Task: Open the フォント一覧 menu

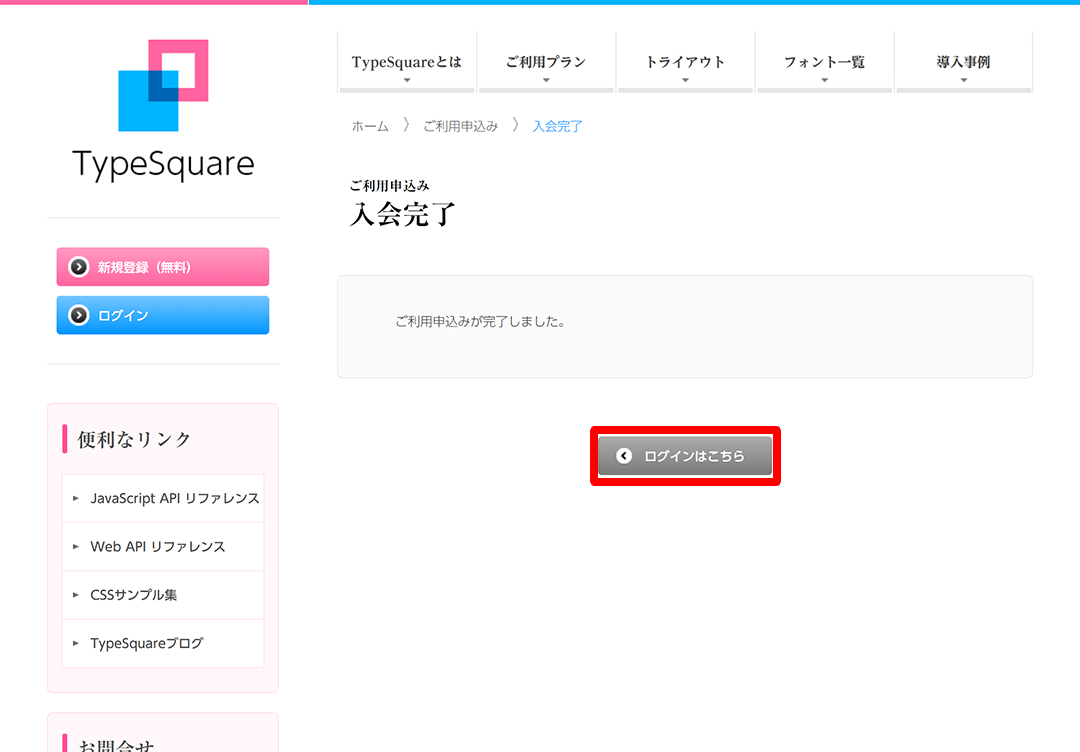Action: 824,62
